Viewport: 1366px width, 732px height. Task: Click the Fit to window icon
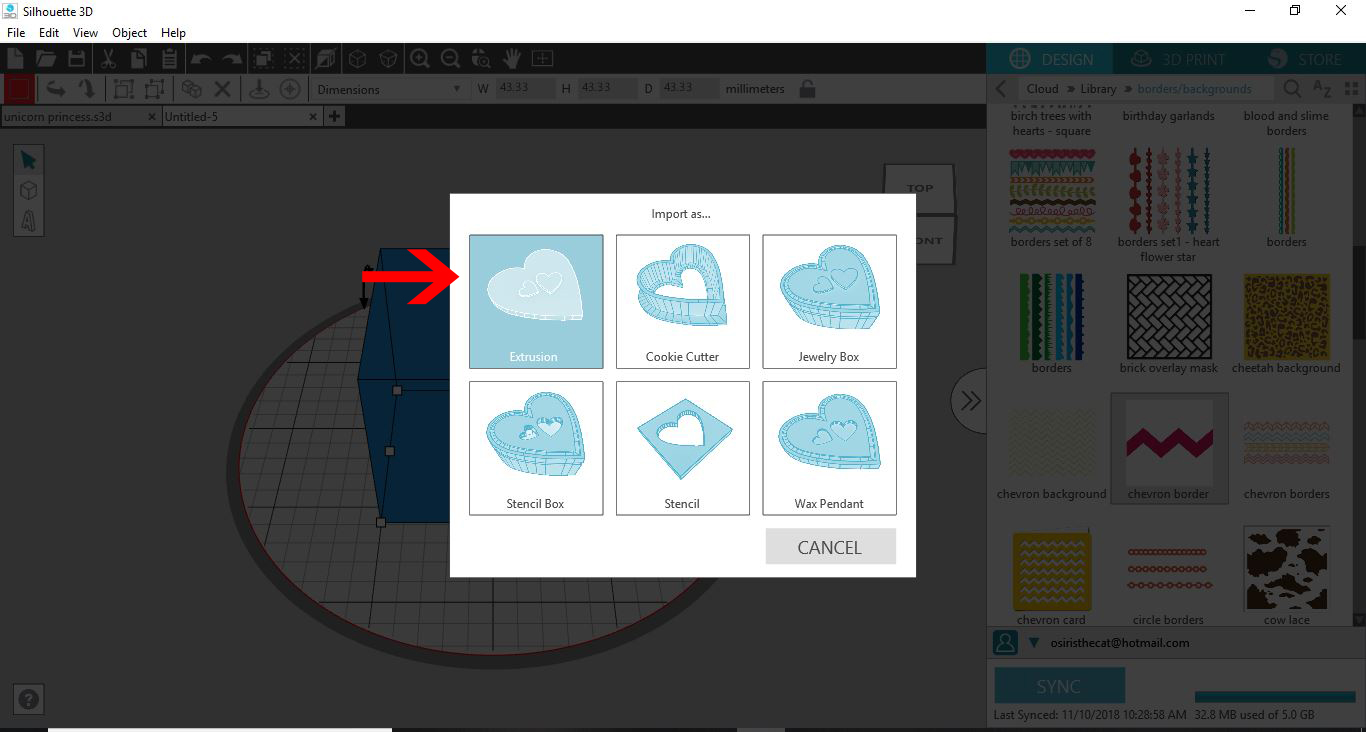tap(543, 59)
